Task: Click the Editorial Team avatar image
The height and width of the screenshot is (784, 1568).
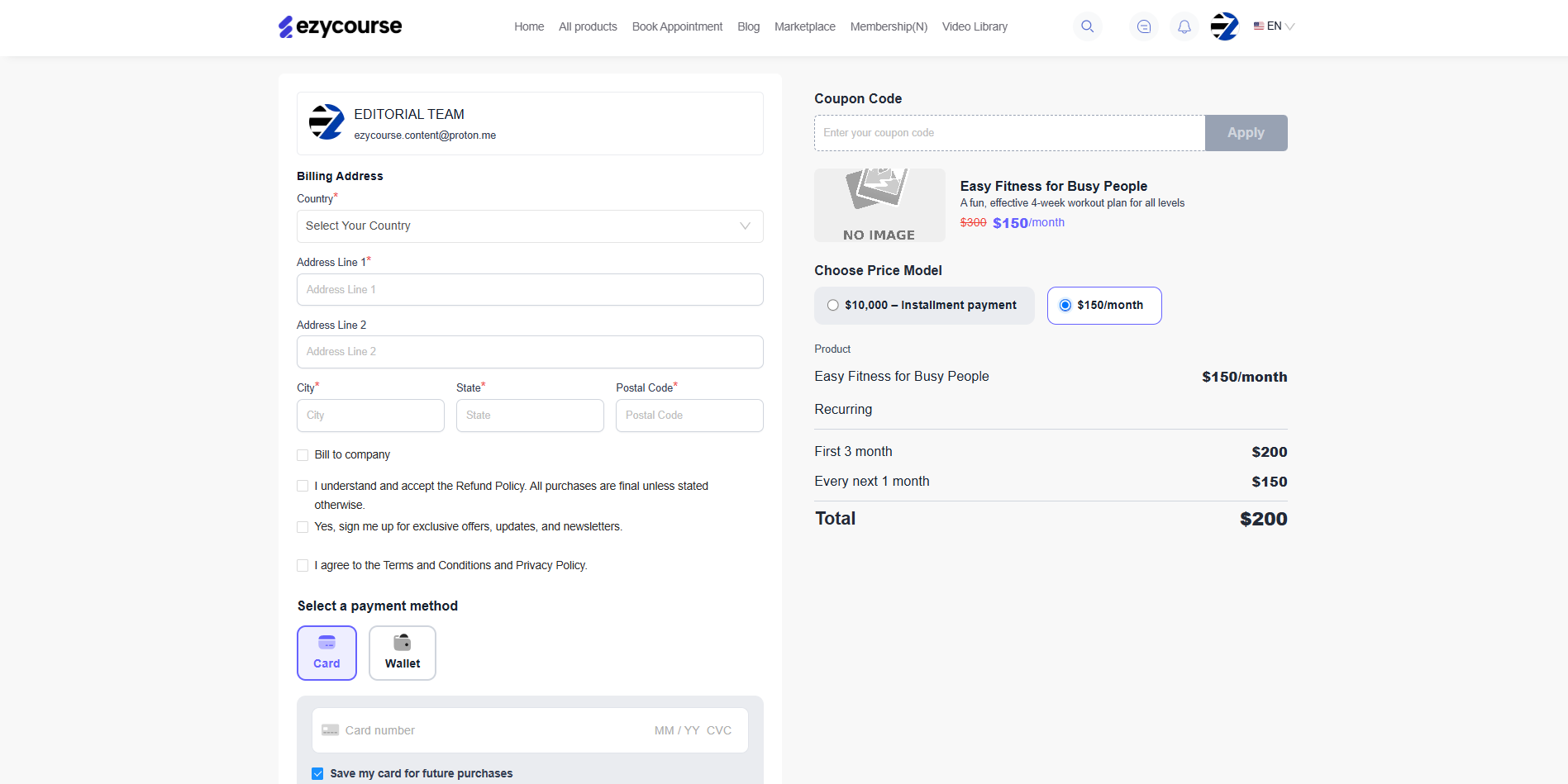Action: (x=326, y=122)
